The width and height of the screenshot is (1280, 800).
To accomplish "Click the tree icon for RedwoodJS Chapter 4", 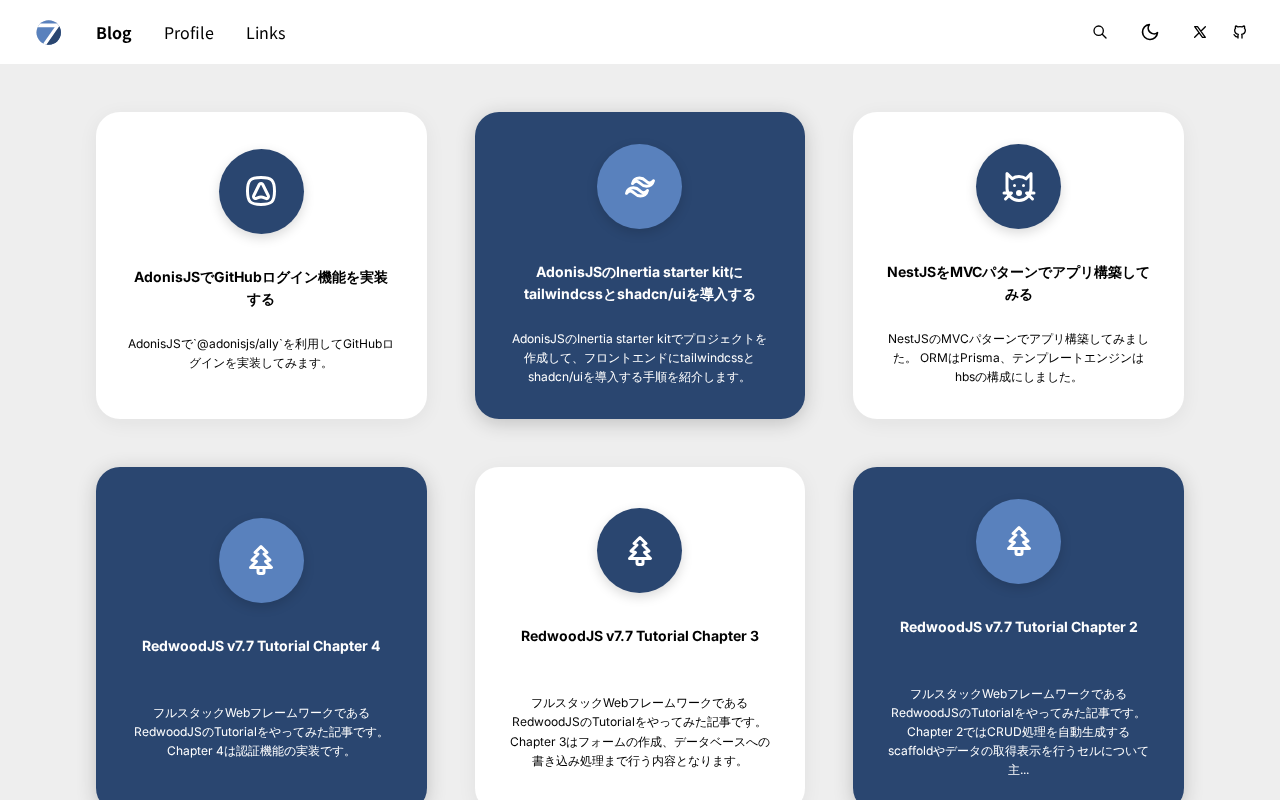I will click(x=261, y=560).
